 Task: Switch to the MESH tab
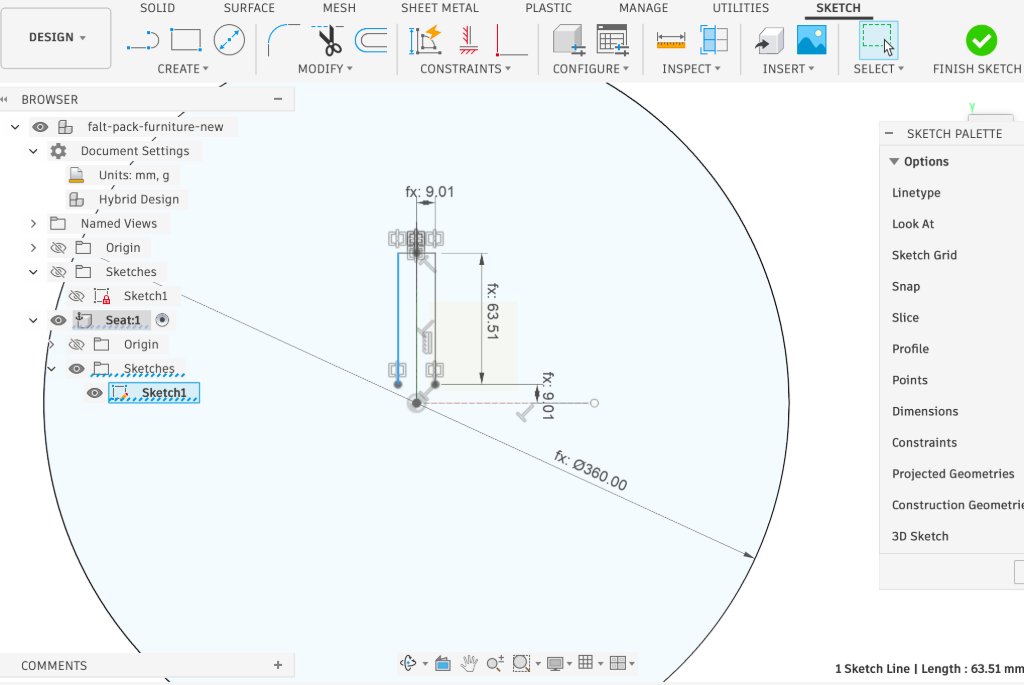click(x=339, y=8)
